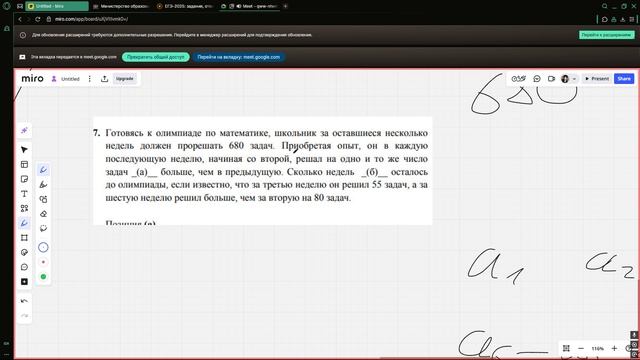Switch to the Untitled - Miro tab
Screen dimensions: 640x360
point(57,6)
